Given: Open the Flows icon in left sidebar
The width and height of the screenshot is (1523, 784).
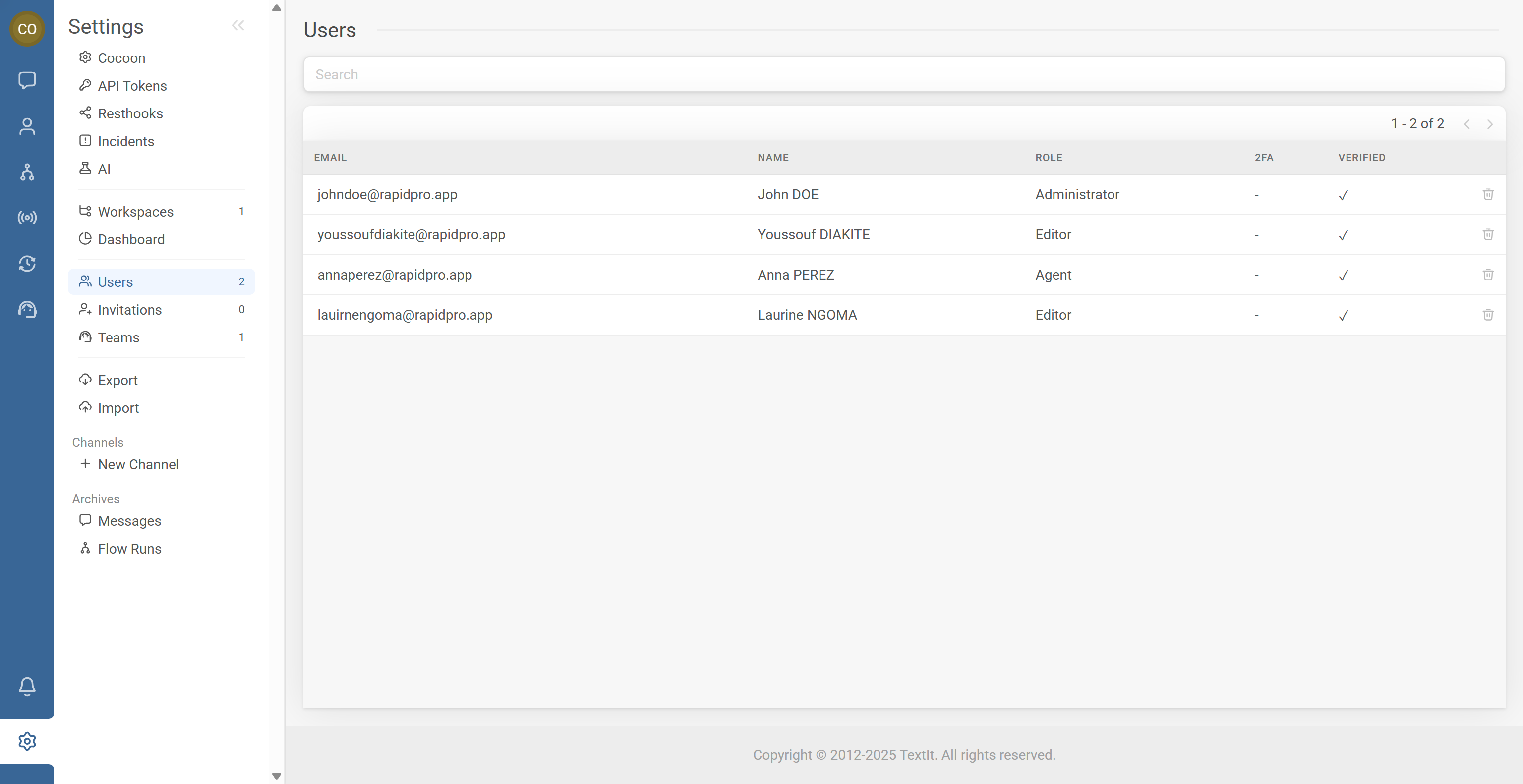Looking at the screenshot, I should coord(27,172).
